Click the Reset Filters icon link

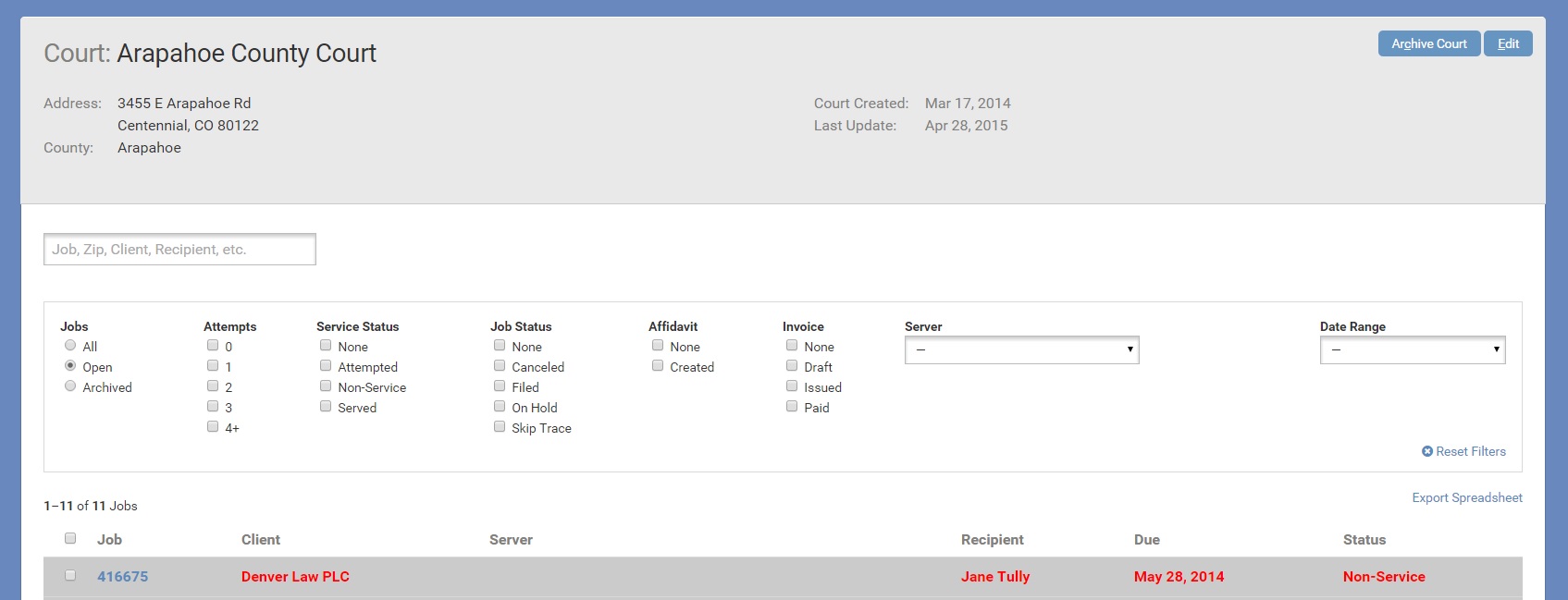pyautogui.click(x=1463, y=451)
